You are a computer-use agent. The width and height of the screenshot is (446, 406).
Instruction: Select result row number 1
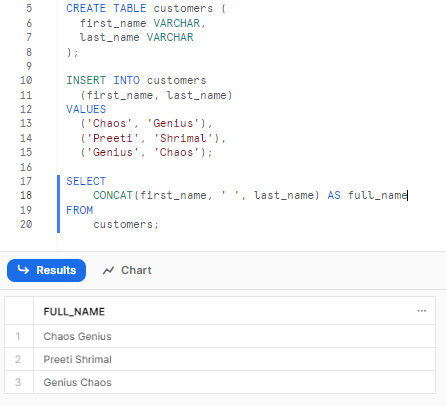point(18,336)
